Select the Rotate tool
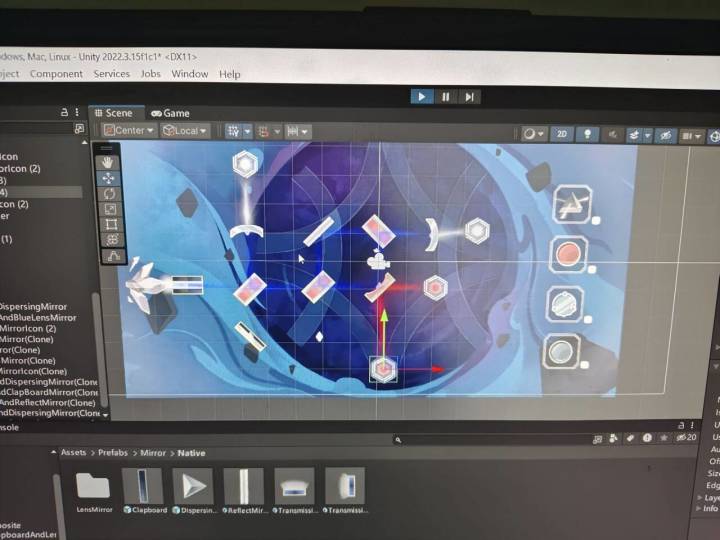The height and width of the screenshot is (540, 720). click(x=109, y=194)
